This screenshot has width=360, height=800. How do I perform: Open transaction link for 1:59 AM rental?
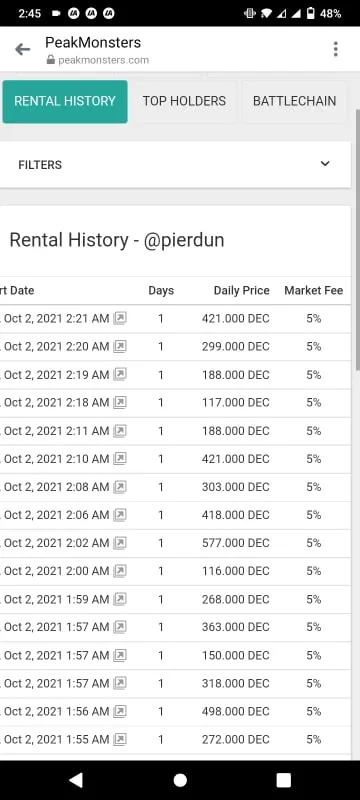120,599
